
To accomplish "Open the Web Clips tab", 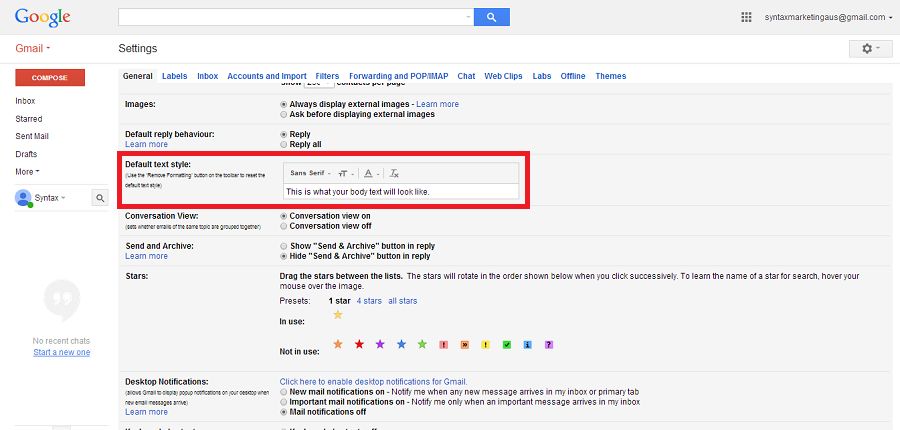I will tap(503, 76).
